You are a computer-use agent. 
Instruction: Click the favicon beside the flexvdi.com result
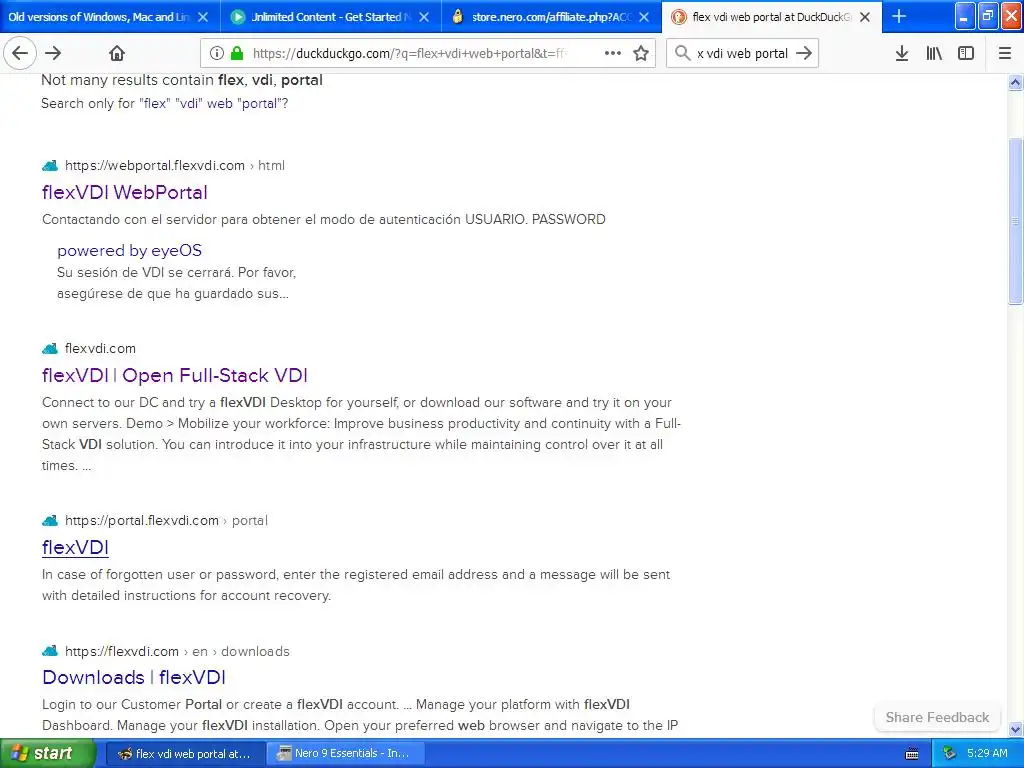(50, 348)
